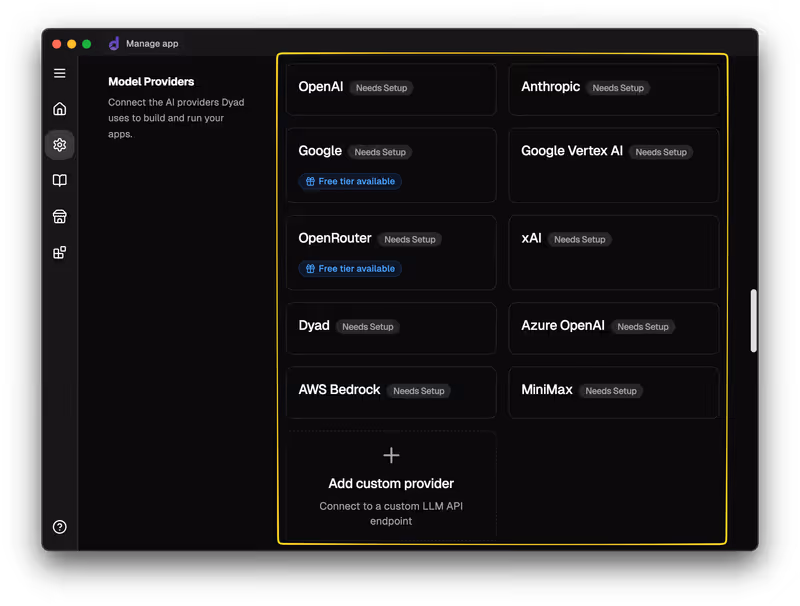Open the OpenAI provider card
The height and width of the screenshot is (606, 800).
pos(391,89)
